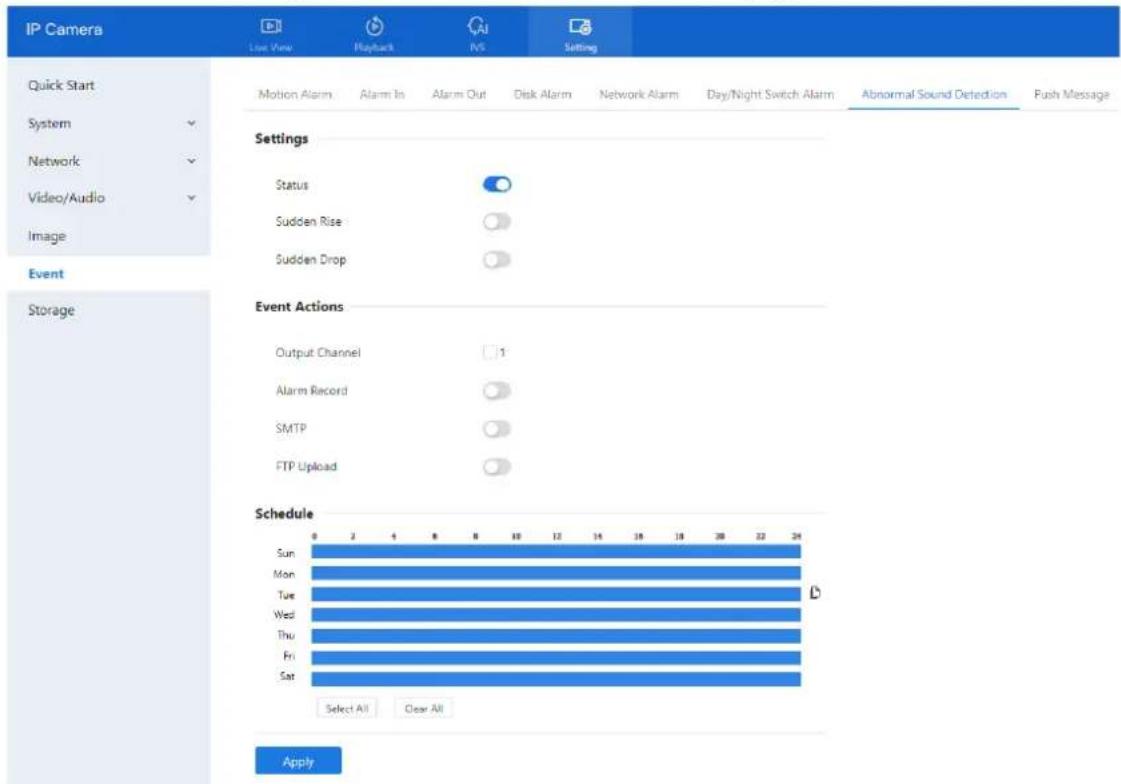Open the Image sidebar item
This screenshot has width=1121, height=784.
pos(47,236)
